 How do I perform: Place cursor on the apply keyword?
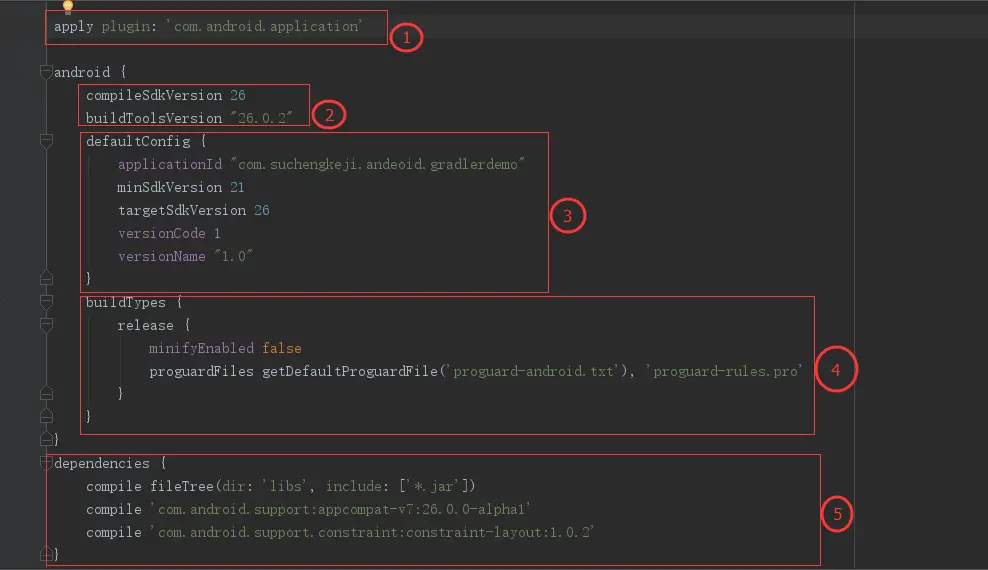click(73, 26)
